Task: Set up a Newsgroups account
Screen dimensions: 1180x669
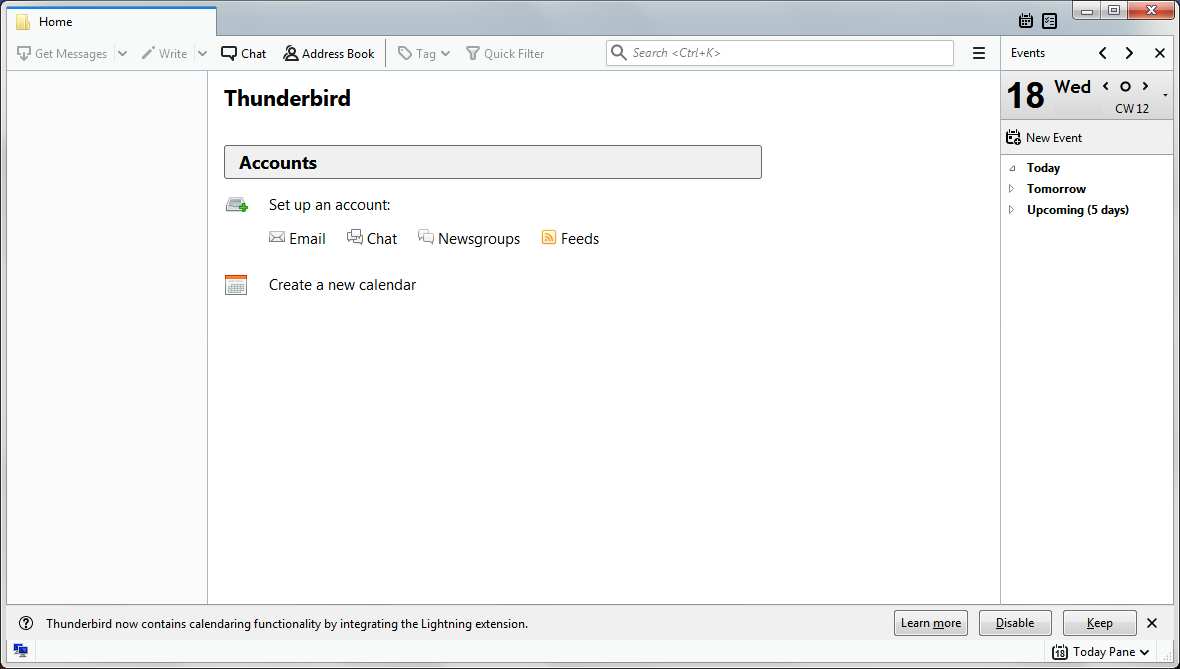Action: click(x=469, y=239)
